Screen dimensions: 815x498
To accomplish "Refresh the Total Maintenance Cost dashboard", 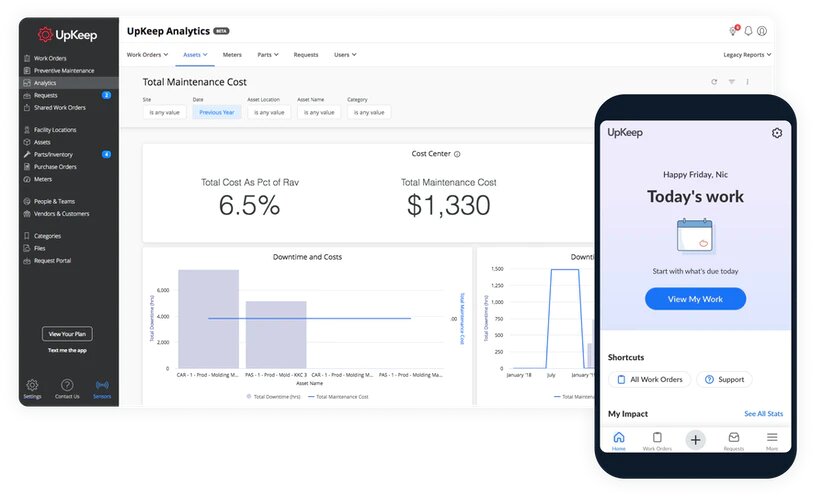I will coord(714,82).
